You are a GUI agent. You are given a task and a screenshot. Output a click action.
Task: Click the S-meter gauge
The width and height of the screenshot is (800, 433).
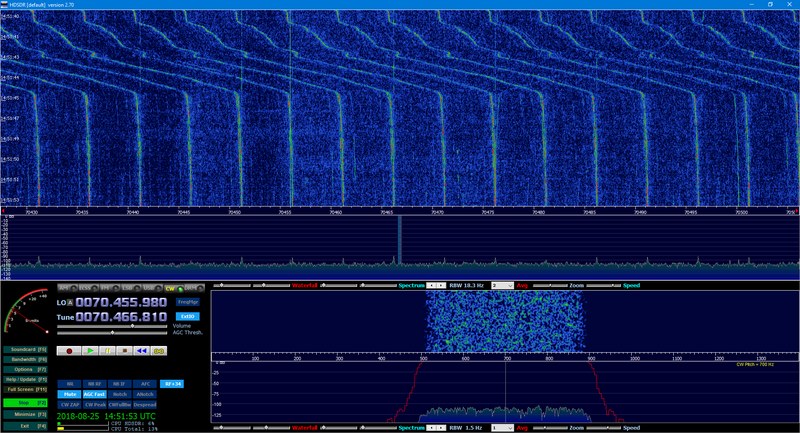click(26, 312)
